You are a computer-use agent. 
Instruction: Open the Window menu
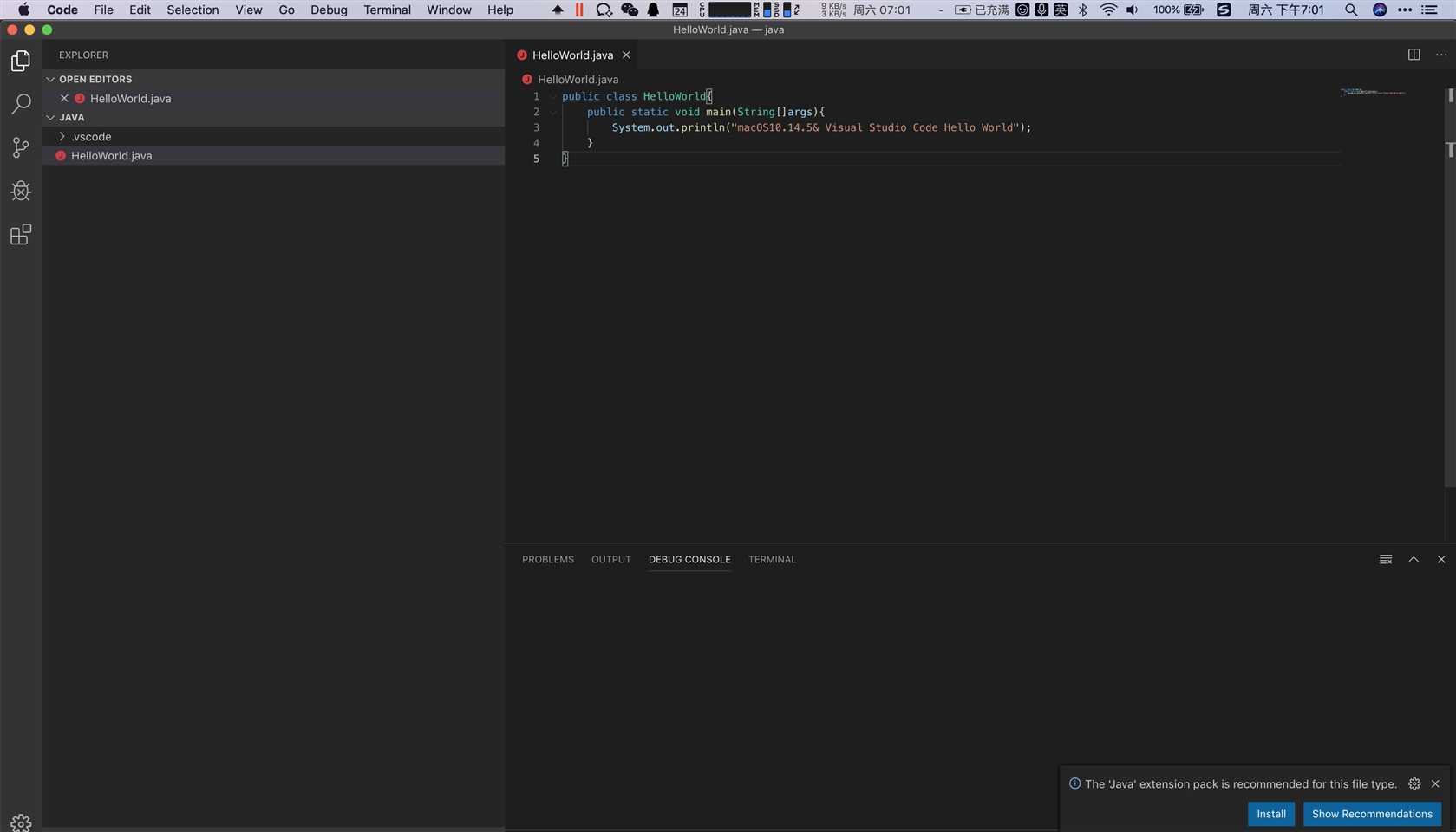pyautogui.click(x=448, y=10)
